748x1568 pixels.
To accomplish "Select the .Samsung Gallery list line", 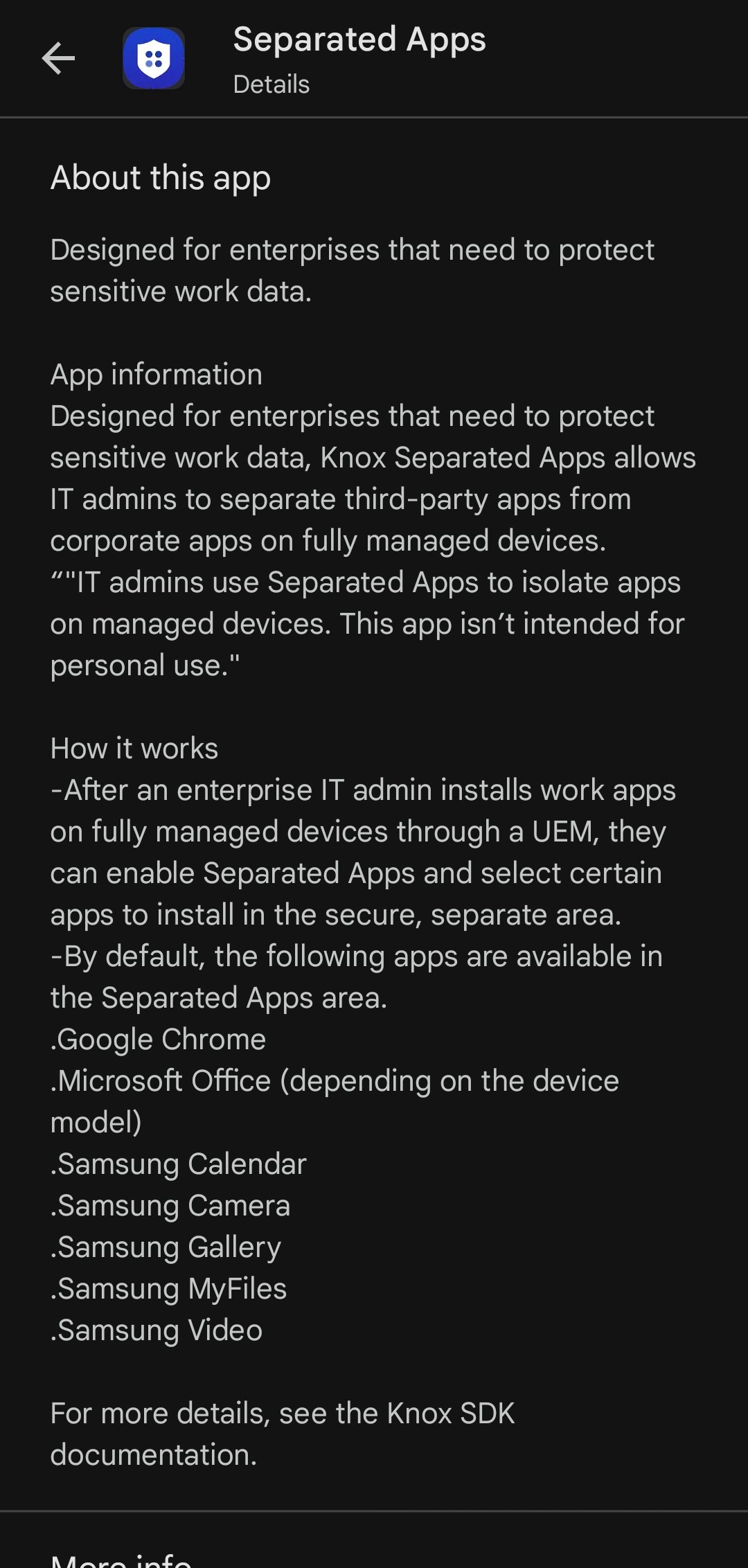I will (x=166, y=1247).
